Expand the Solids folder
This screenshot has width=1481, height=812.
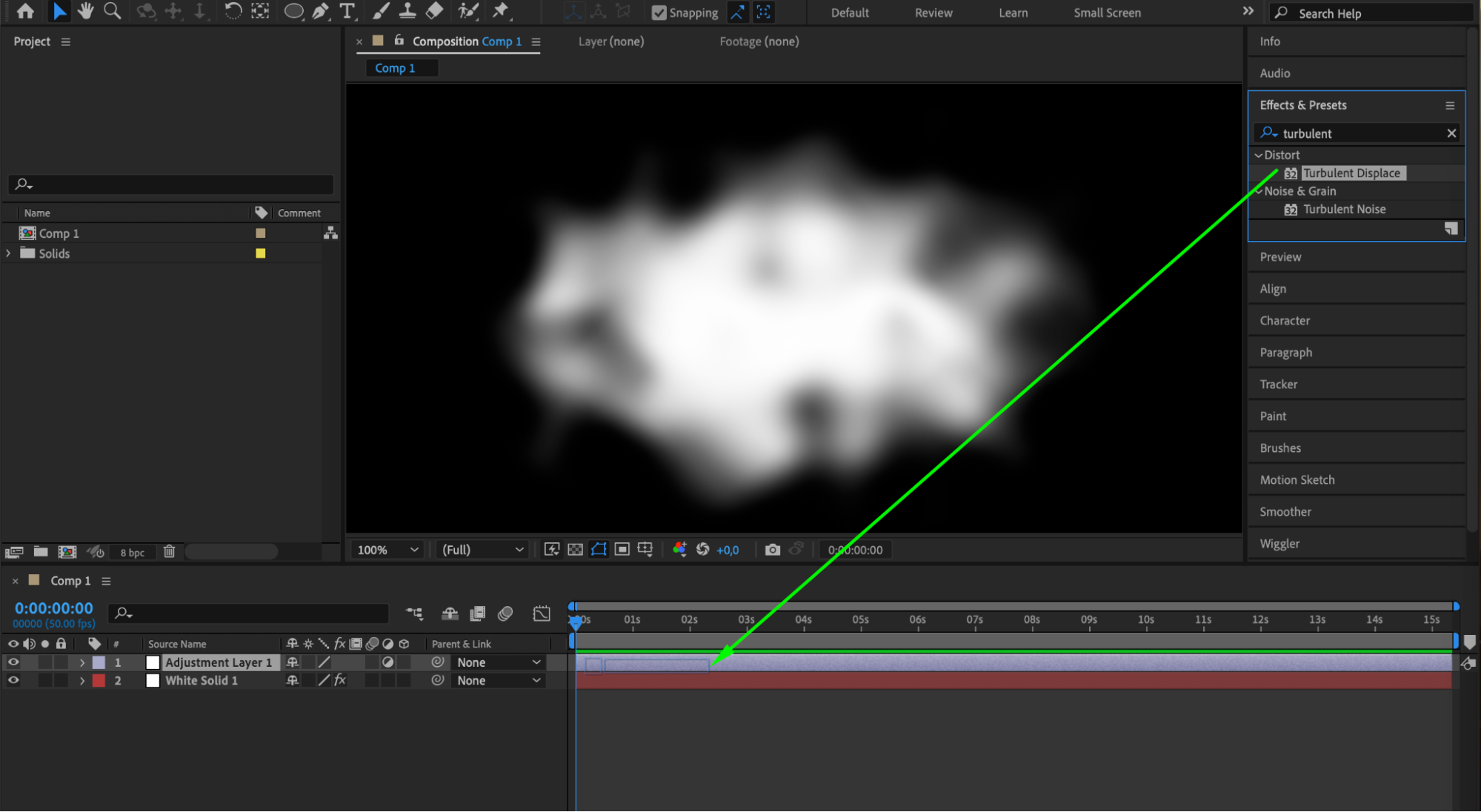[x=8, y=253]
